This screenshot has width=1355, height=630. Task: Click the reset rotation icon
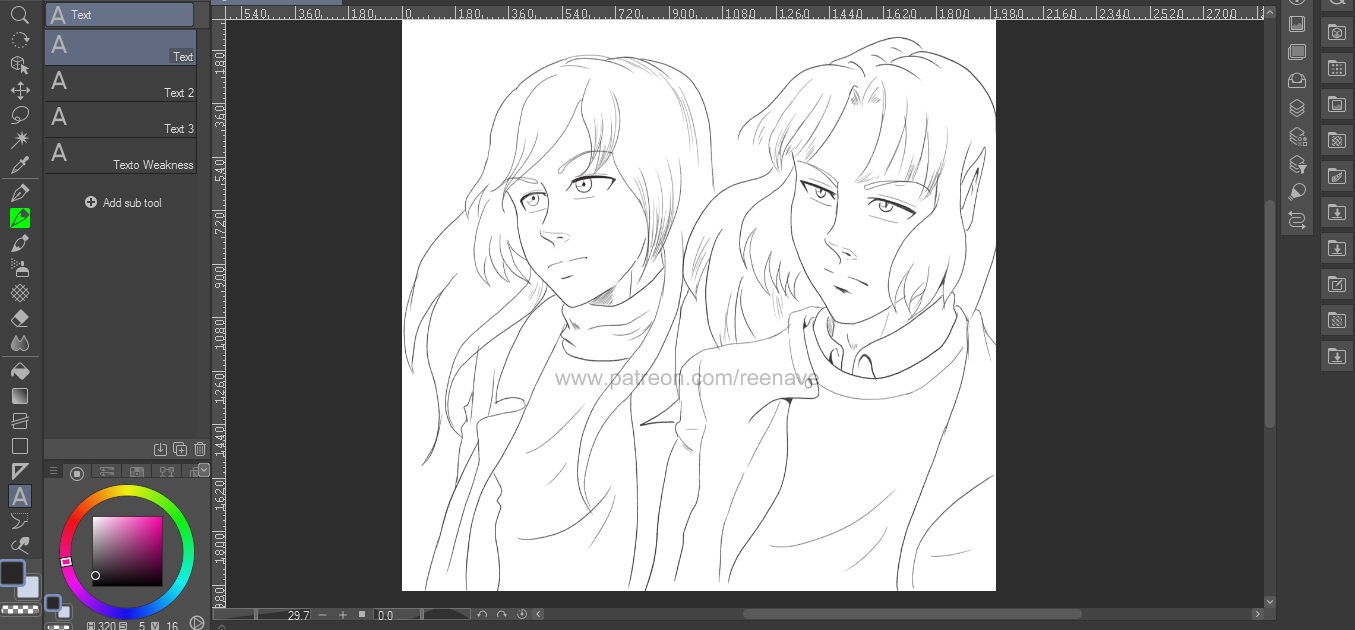[521, 615]
